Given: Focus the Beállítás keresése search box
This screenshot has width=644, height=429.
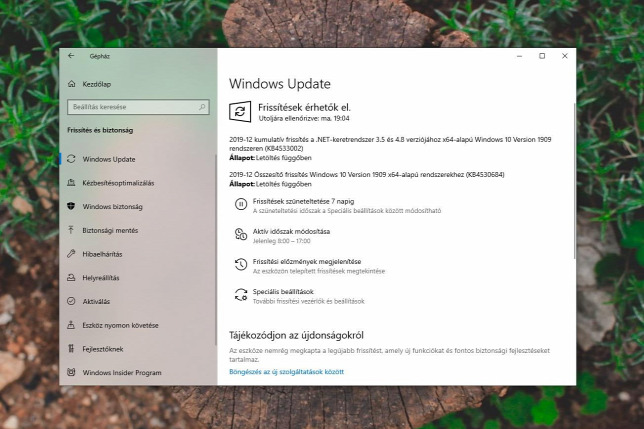Looking at the screenshot, I should 138,107.
